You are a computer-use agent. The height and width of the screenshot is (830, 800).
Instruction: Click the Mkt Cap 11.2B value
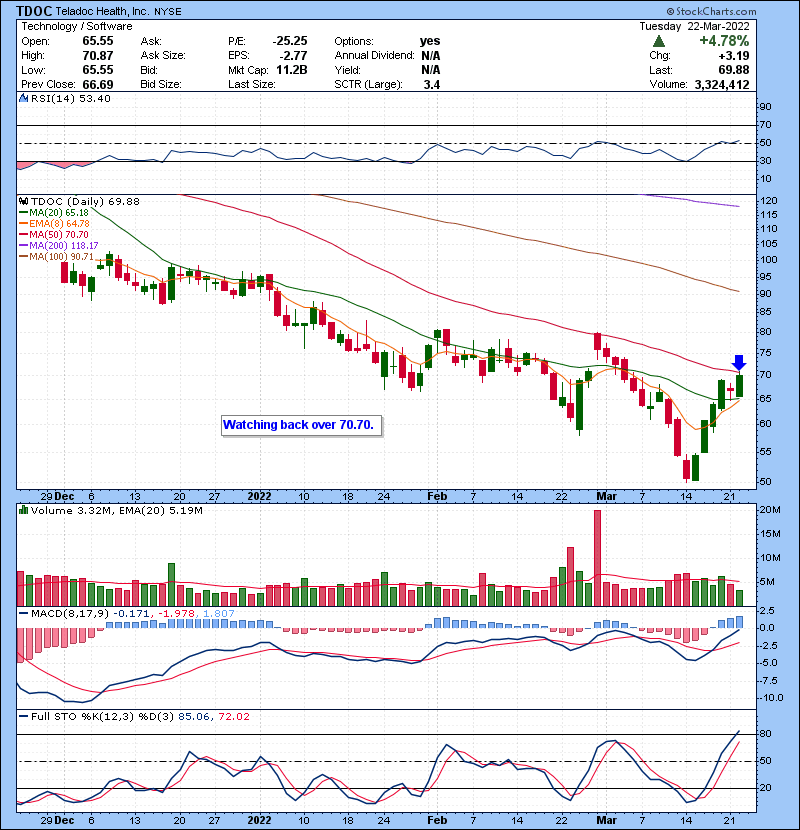[292, 70]
